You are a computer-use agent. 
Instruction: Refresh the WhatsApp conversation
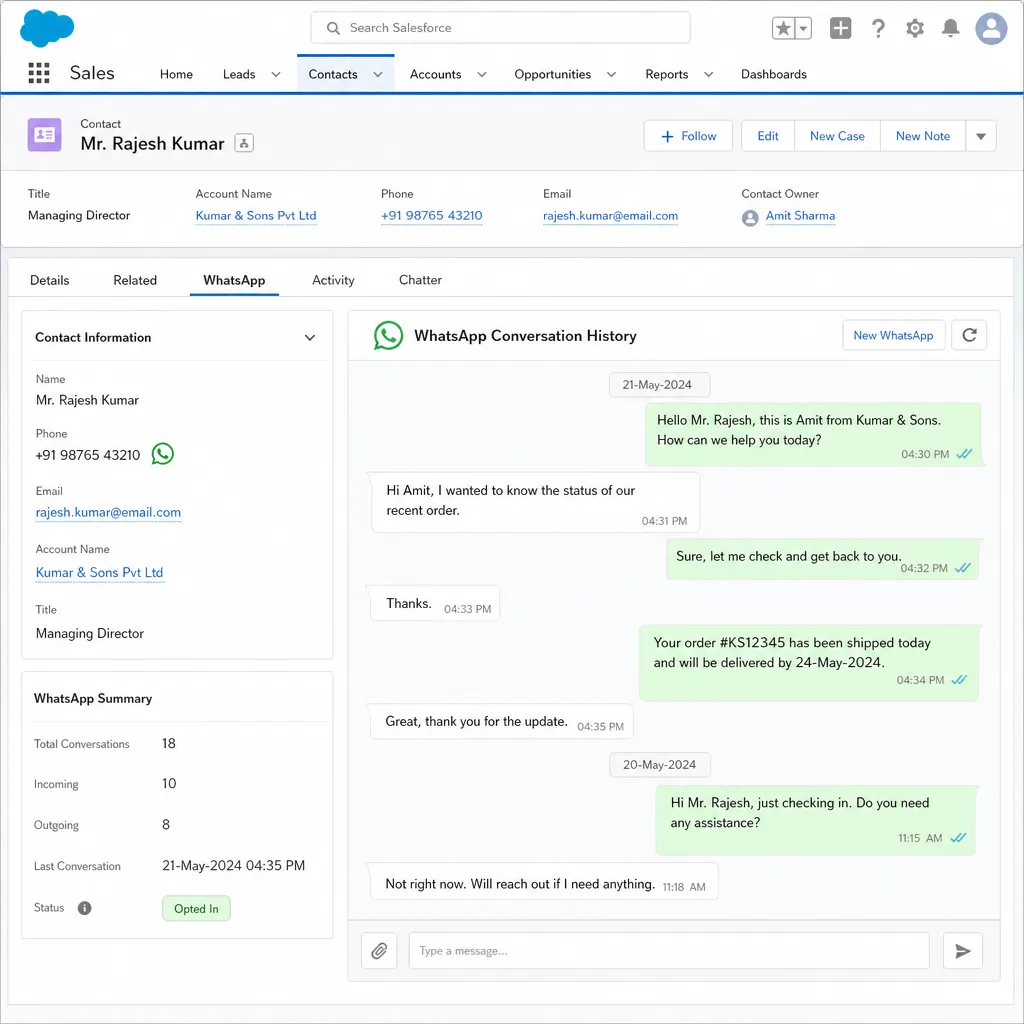tap(968, 335)
